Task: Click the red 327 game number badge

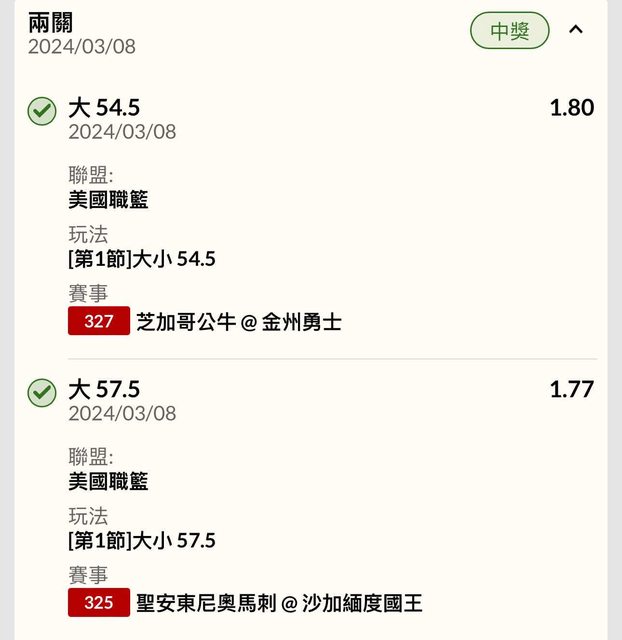Action: [x=99, y=322]
